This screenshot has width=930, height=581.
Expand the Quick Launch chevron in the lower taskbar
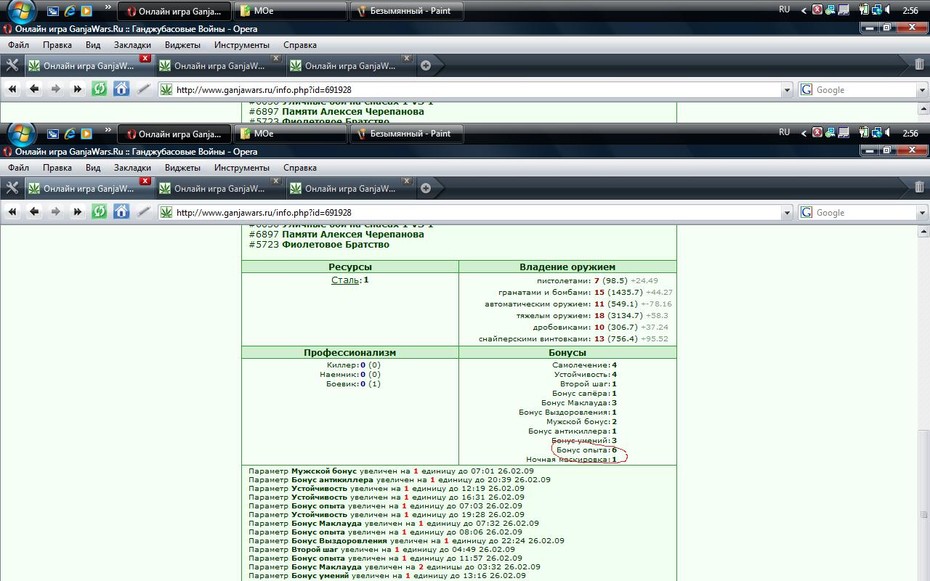point(108,130)
